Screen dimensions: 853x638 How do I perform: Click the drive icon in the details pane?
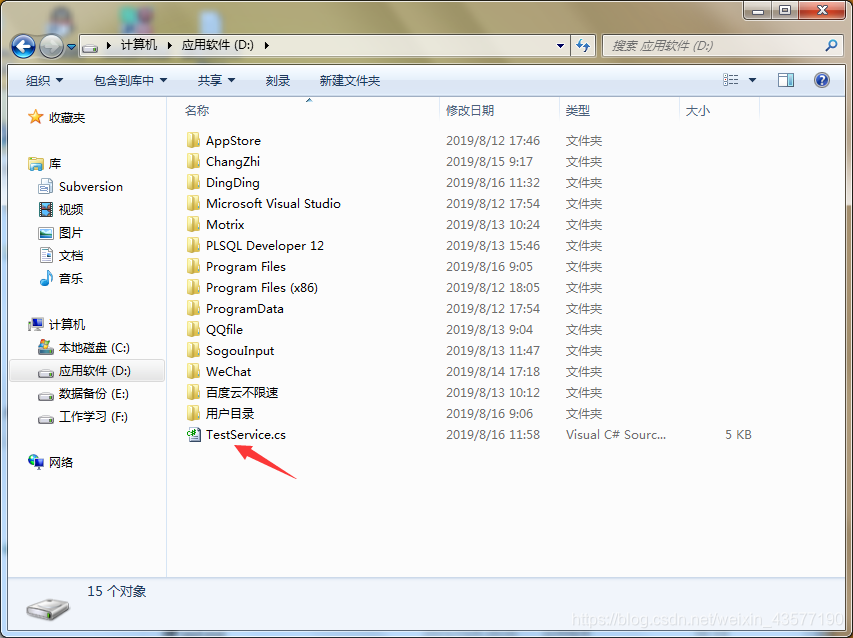(x=48, y=608)
